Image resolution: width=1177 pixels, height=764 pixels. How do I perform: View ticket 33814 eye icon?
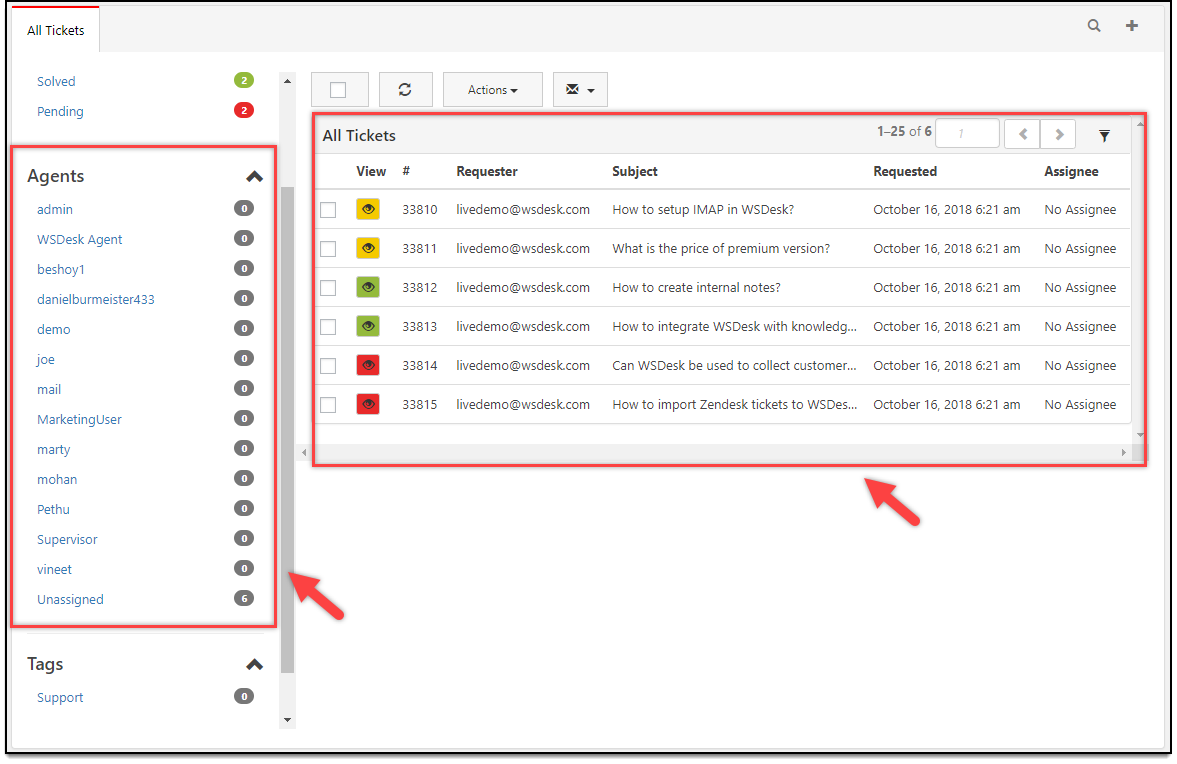(x=368, y=365)
